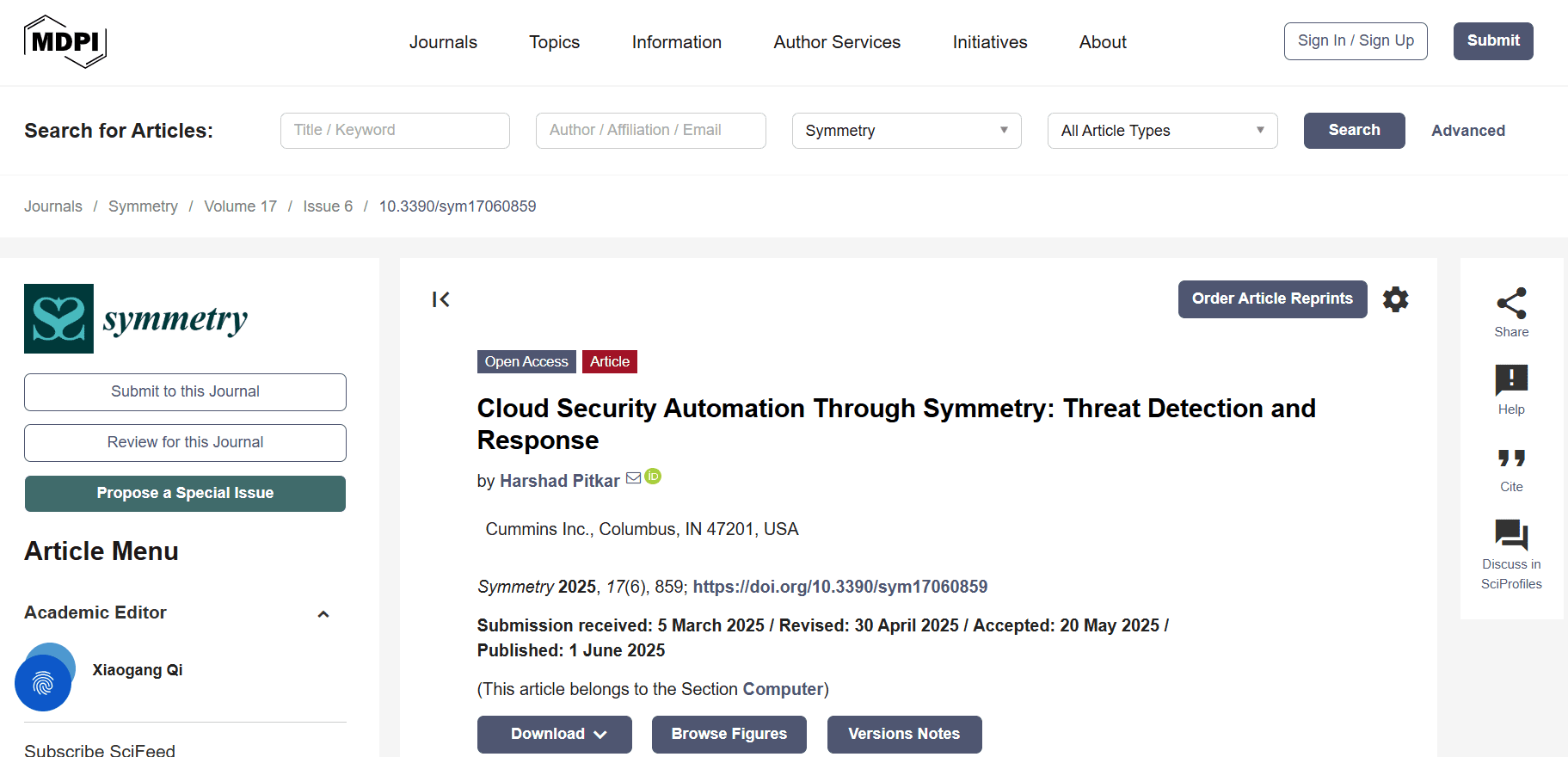The height and width of the screenshot is (757, 1568).
Task: Open the article DOI link
Action: 839,587
